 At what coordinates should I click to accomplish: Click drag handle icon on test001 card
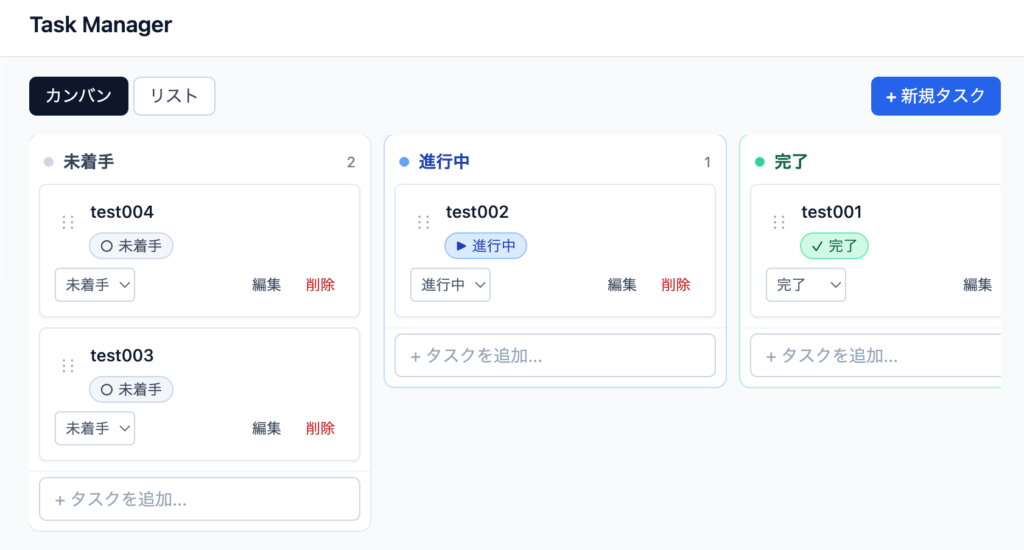779,222
